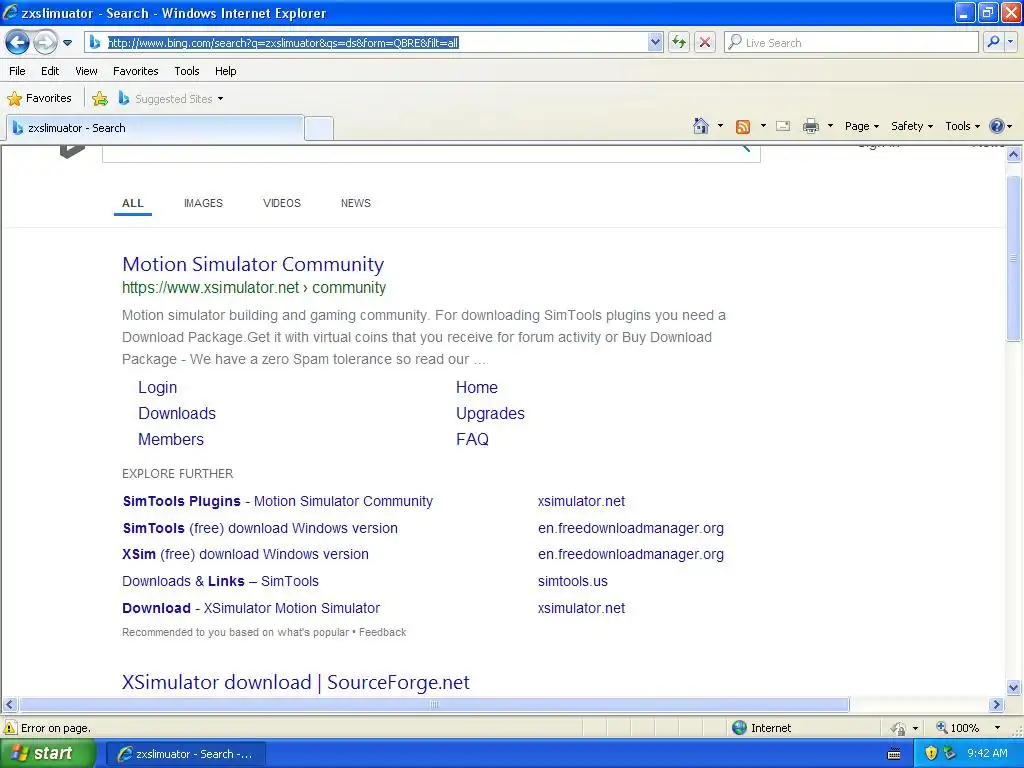Open the Edit menu

pyautogui.click(x=50, y=71)
